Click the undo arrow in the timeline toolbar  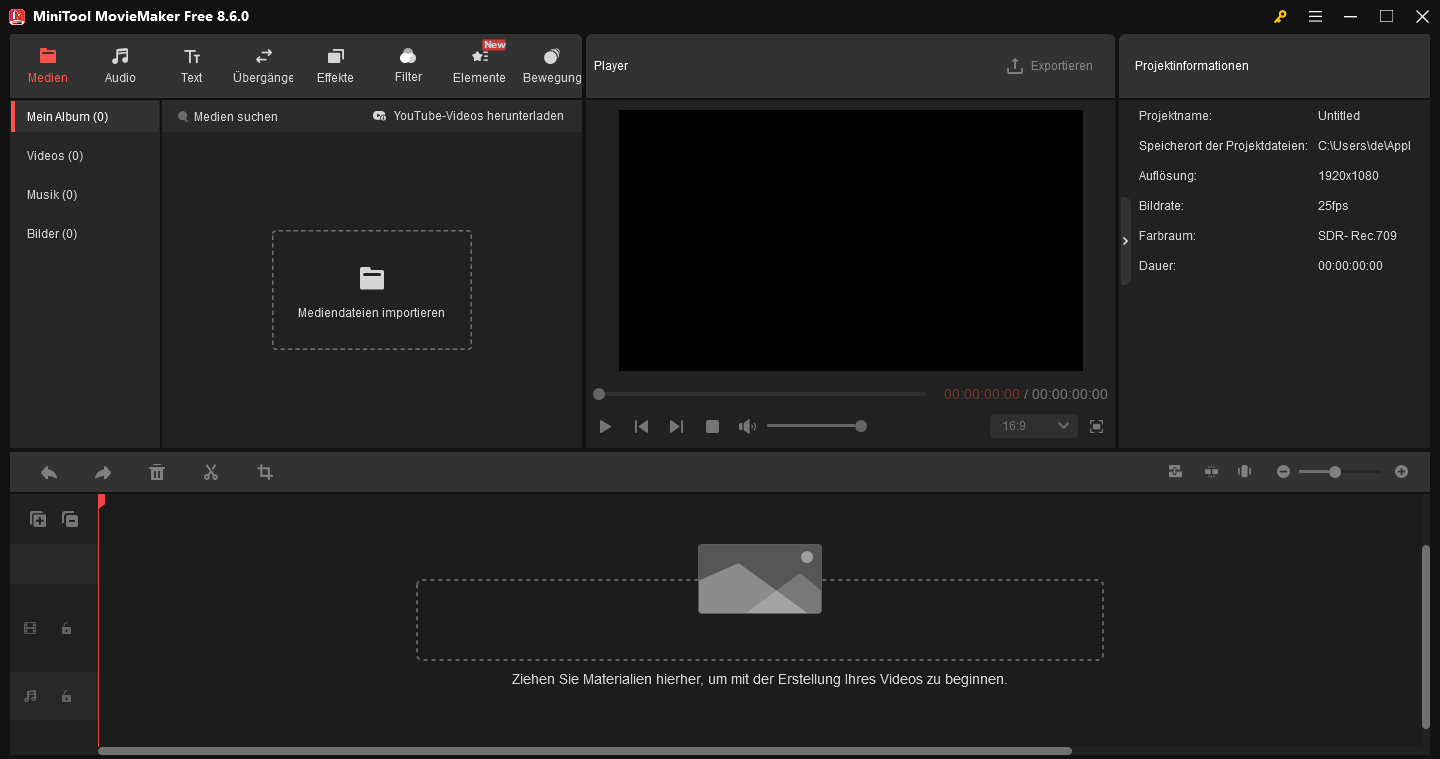48,471
